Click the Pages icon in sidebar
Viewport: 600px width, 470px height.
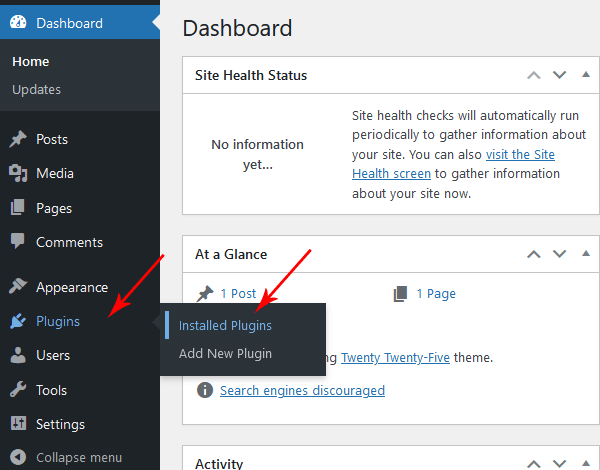pos(18,208)
